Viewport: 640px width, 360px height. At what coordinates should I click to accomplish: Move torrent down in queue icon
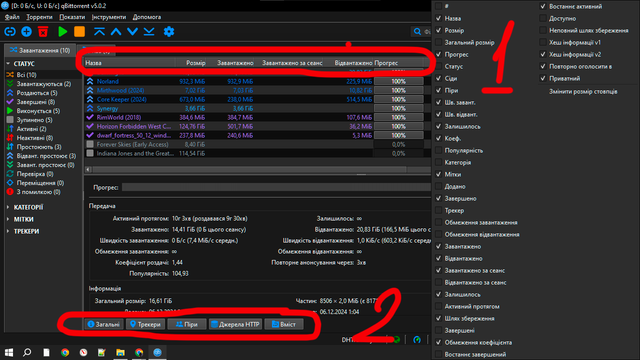pyautogui.click(x=132, y=31)
